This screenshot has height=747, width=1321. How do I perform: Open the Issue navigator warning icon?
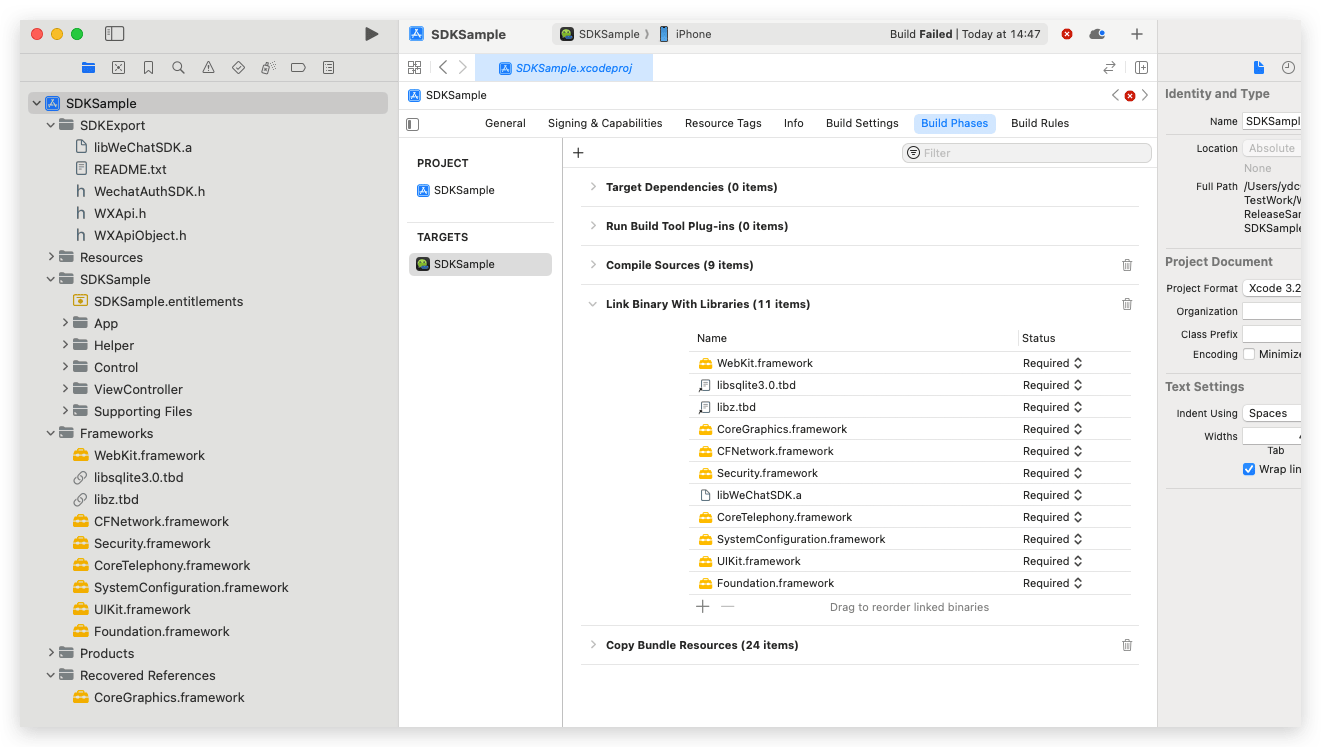tap(208, 68)
